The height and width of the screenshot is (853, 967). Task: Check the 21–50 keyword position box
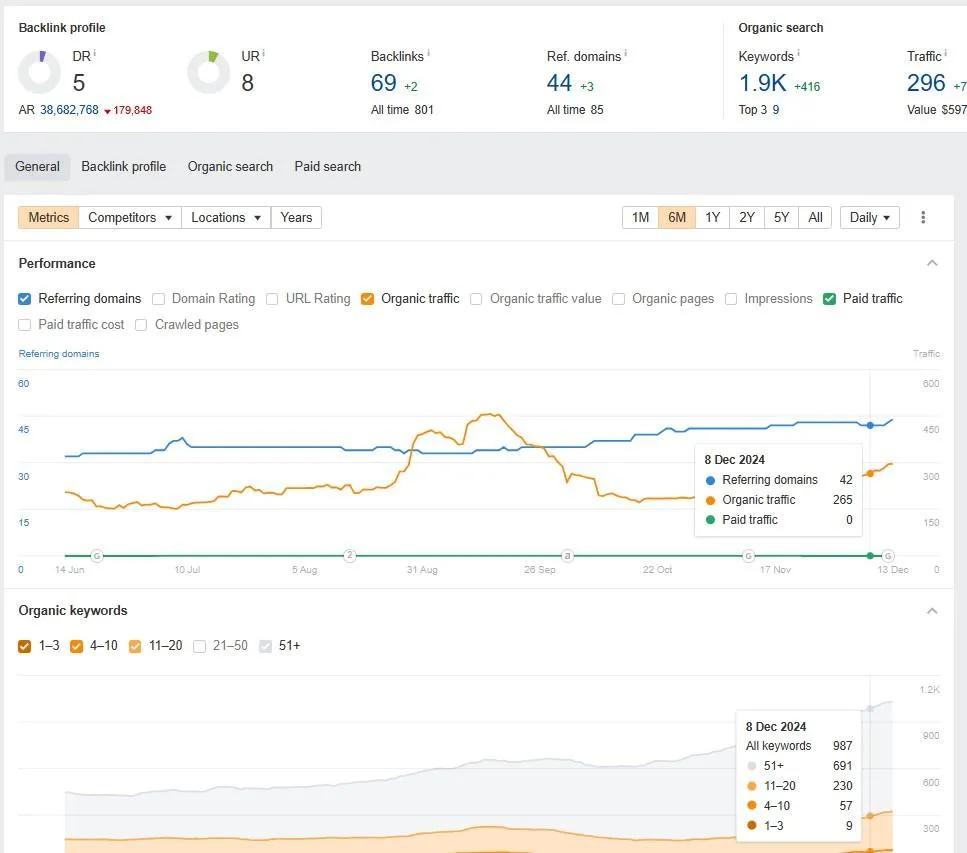pos(200,646)
